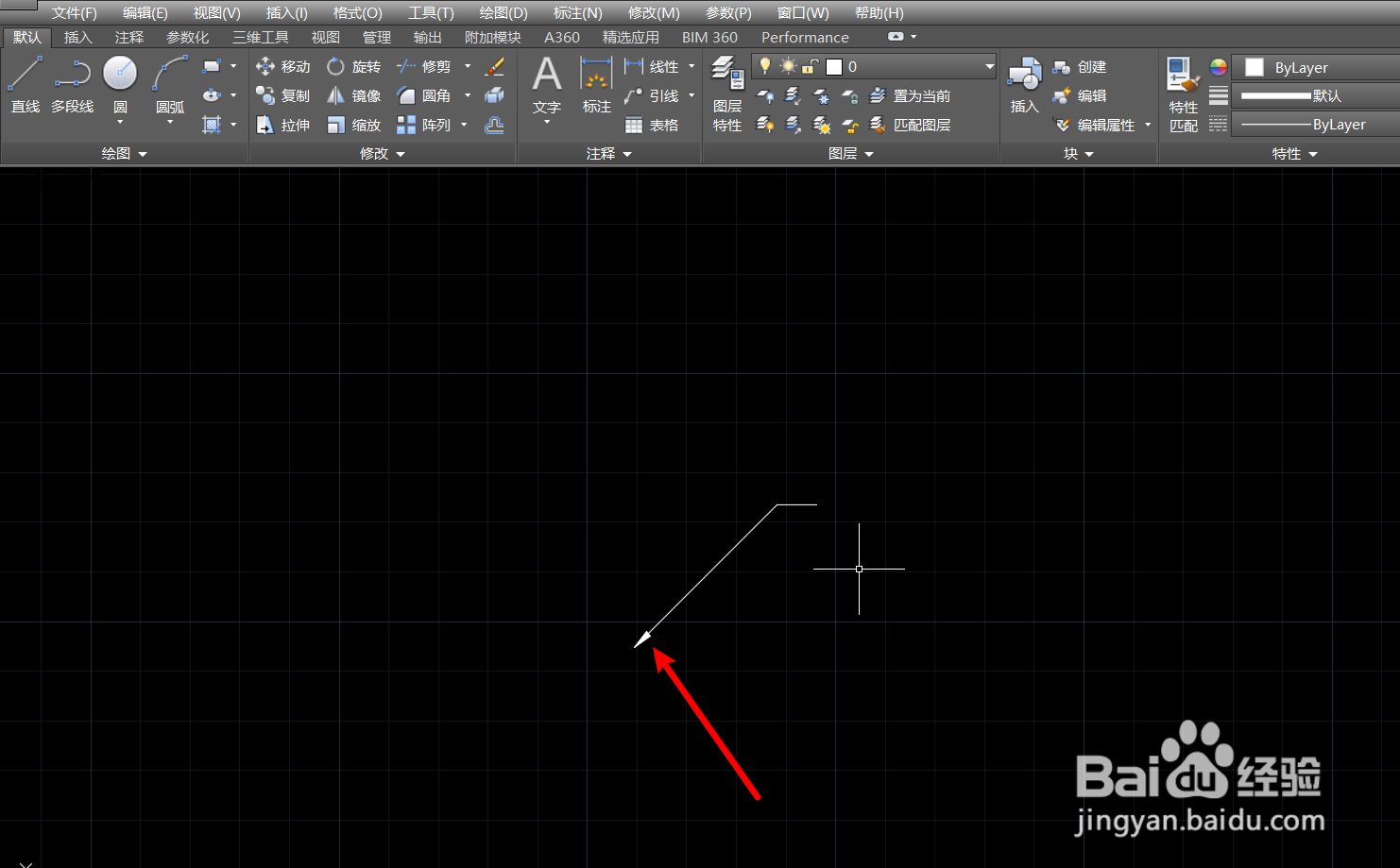The width and height of the screenshot is (1400, 868).
Task: Click the explode icon in Modify panel
Action: 494,95
